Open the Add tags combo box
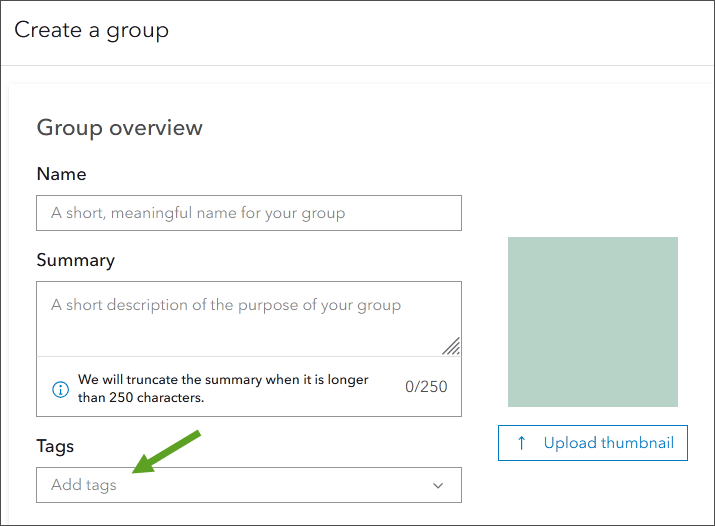 point(248,485)
